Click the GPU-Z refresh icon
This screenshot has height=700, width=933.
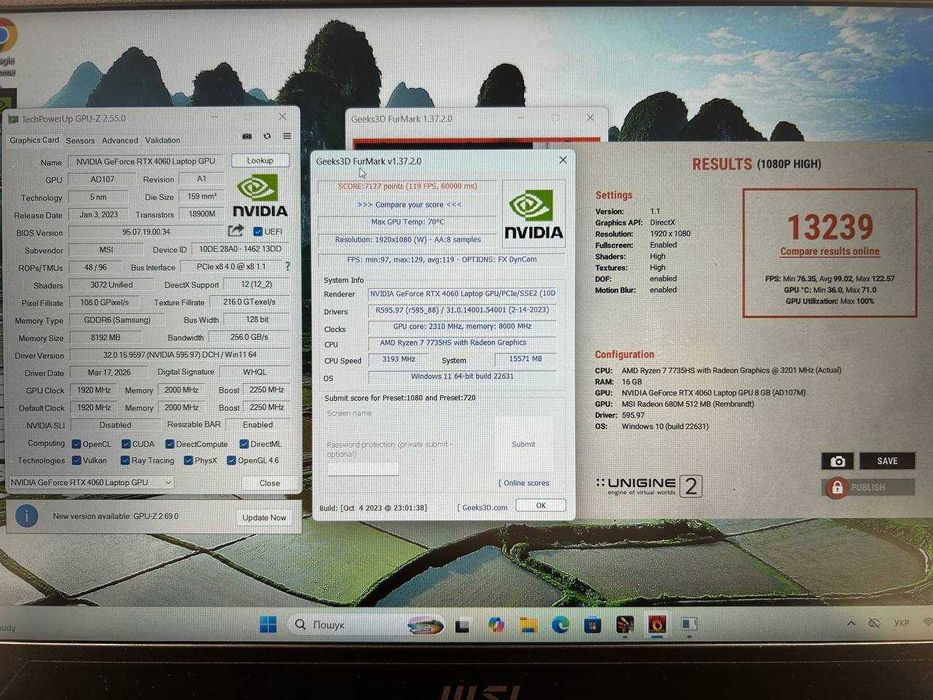(x=267, y=136)
